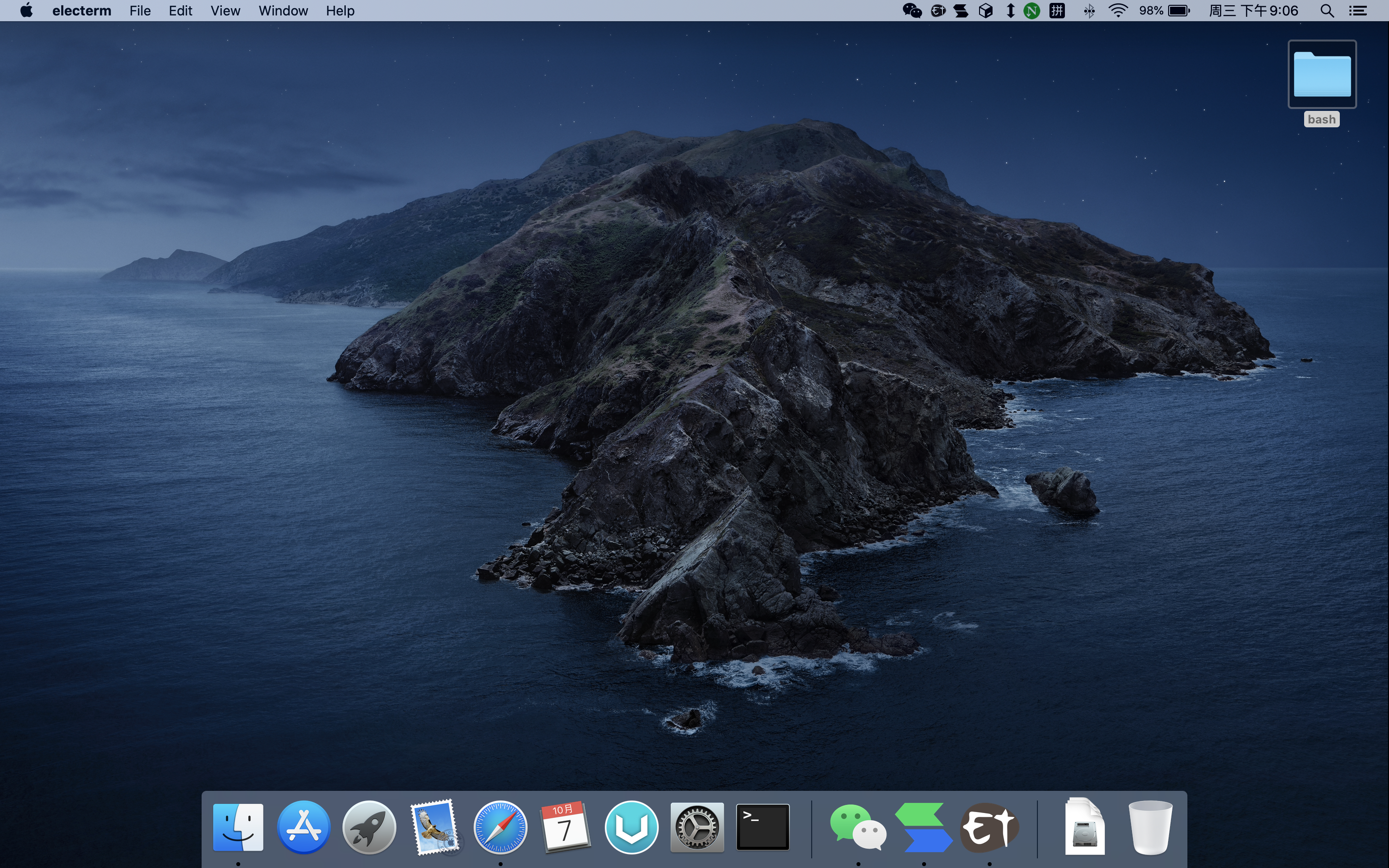This screenshot has height=868, width=1389.
Task: Open WeChat in the Dock
Action: 858,827
